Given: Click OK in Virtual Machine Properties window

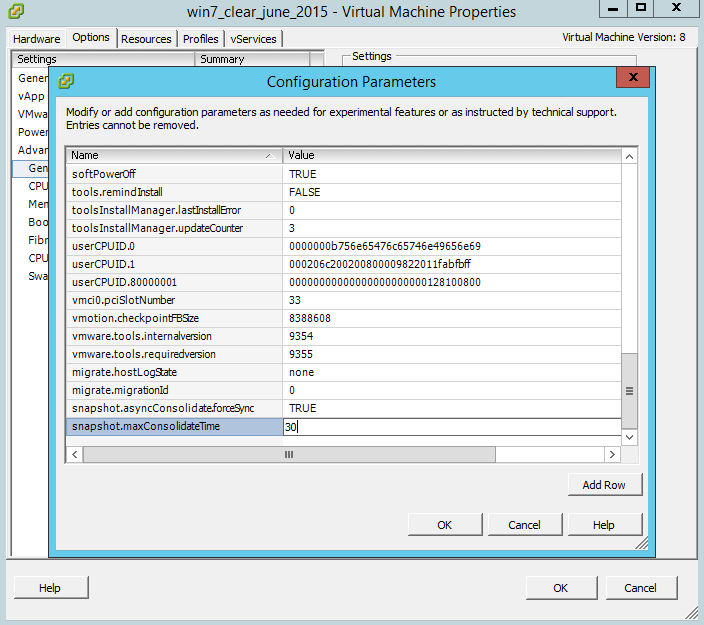Looking at the screenshot, I should click(x=561, y=588).
